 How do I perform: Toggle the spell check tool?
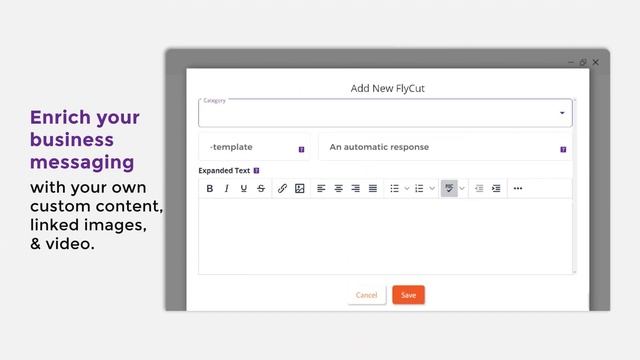tap(449, 188)
